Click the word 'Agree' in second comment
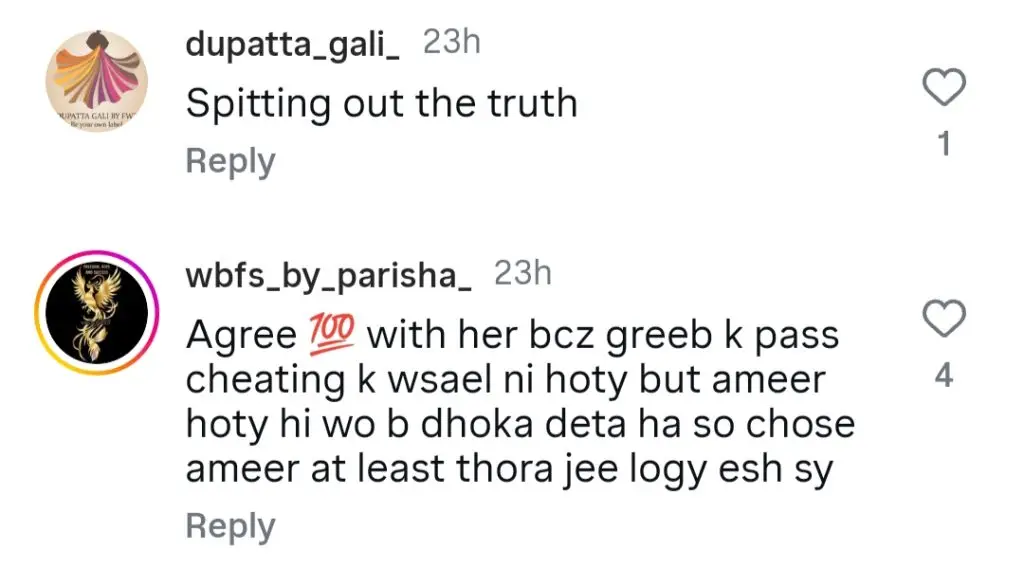Image resolution: width=1024 pixels, height=569 pixels. pyautogui.click(x=242, y=336)
